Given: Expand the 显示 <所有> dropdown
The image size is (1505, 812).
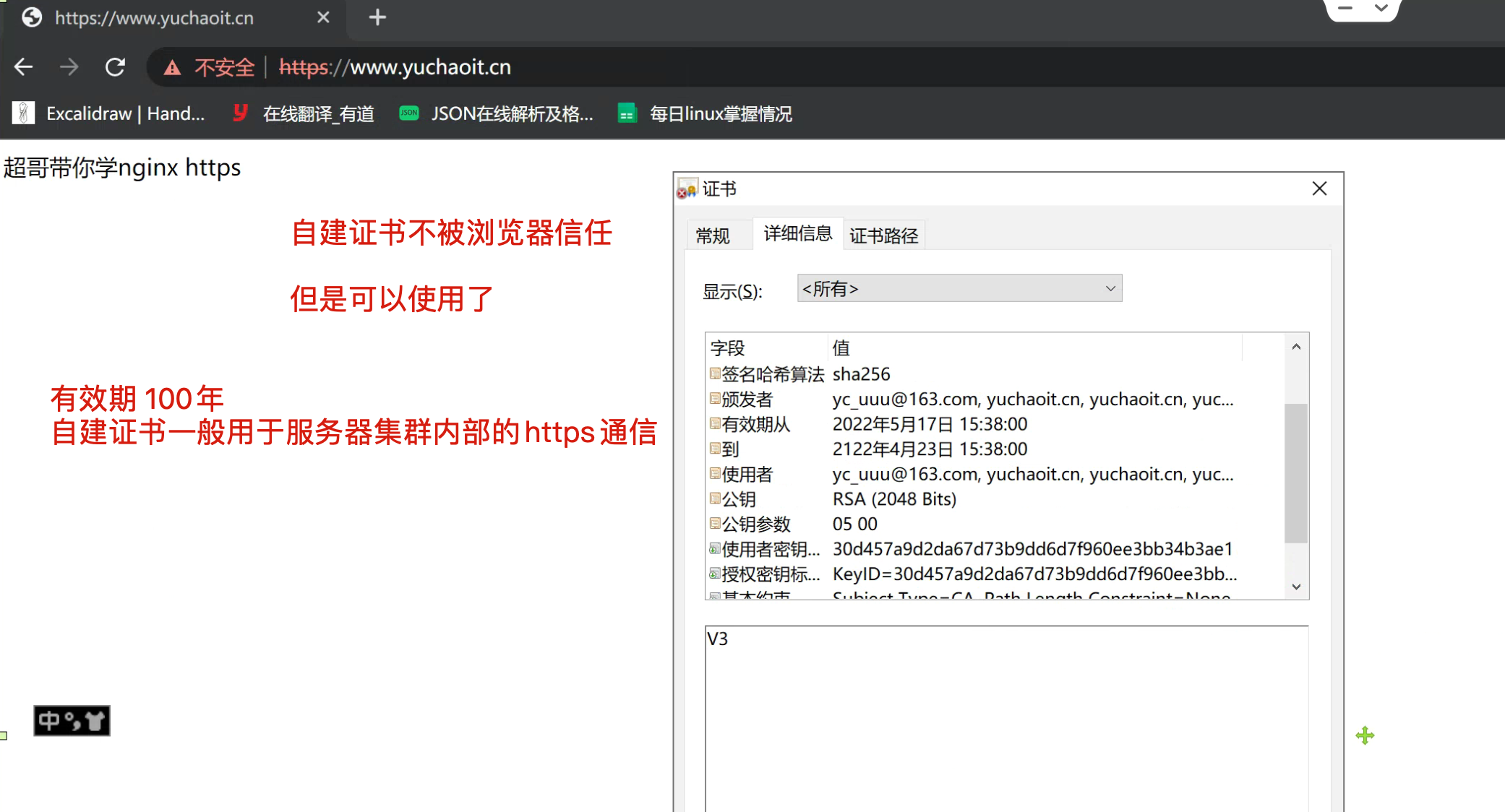Looking at the screenshot, I should (959, 289).
